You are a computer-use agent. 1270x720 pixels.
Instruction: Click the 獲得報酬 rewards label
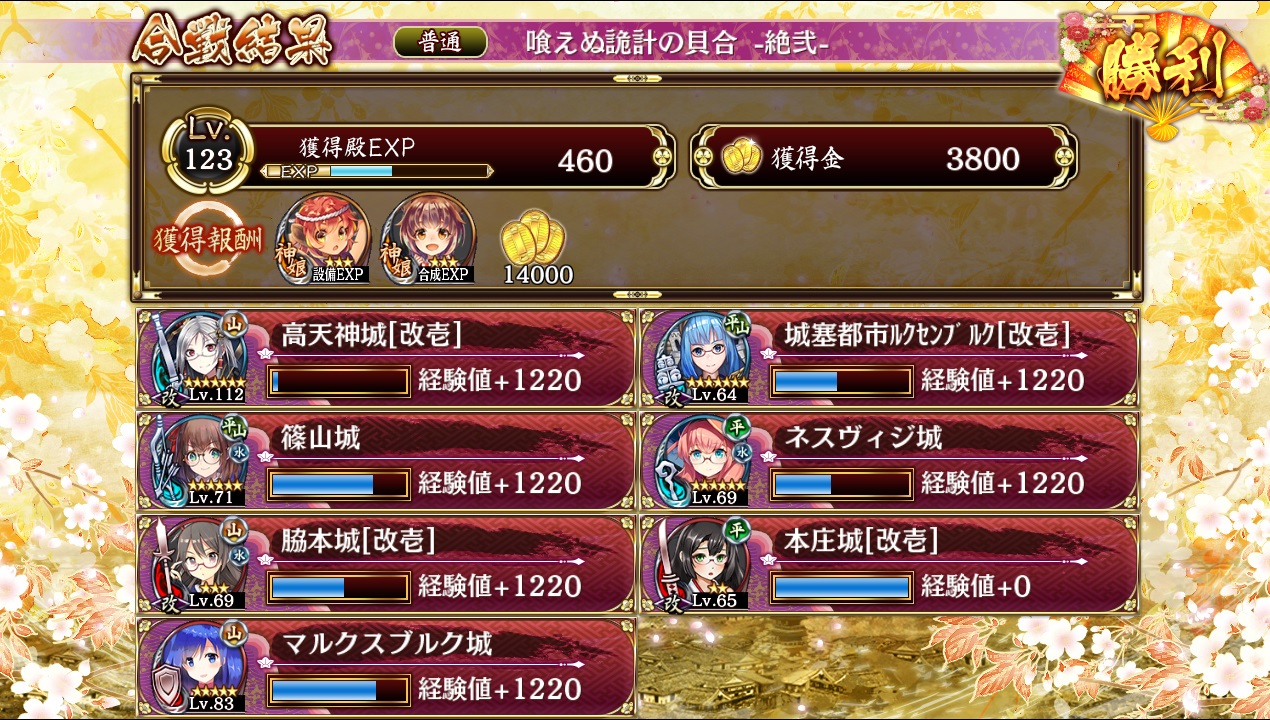[210, 240]
